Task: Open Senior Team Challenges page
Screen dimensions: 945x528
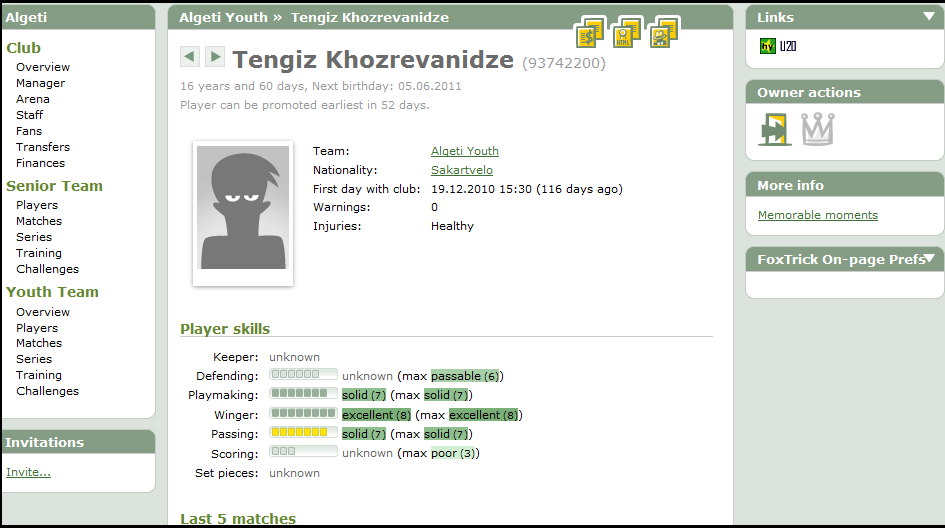Action: coord(47,269)
